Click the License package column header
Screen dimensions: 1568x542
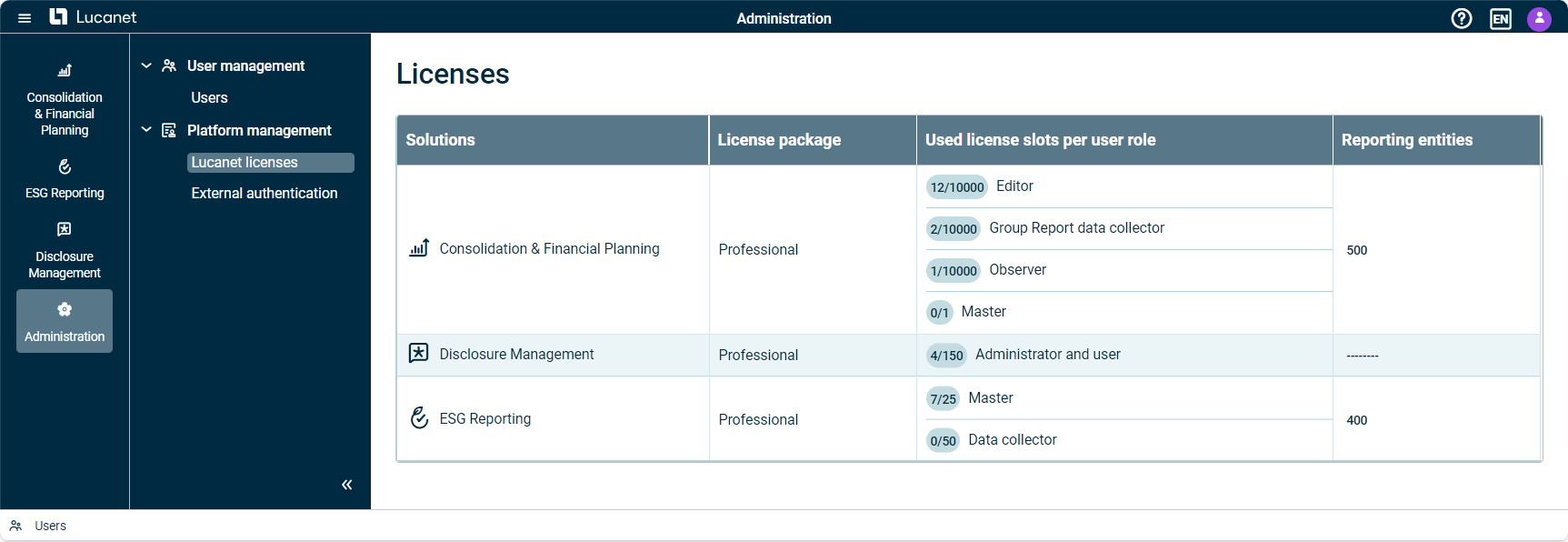[813, 140]
